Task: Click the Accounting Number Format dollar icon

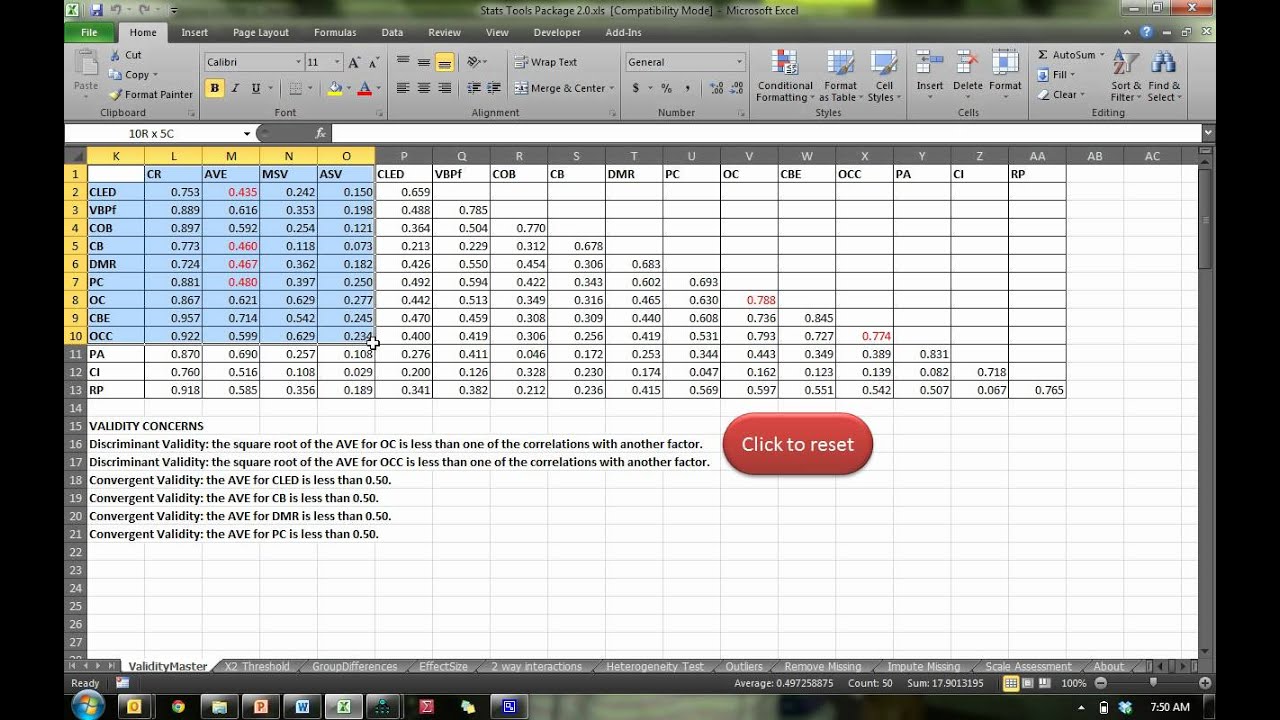Action: click(635, 88)
